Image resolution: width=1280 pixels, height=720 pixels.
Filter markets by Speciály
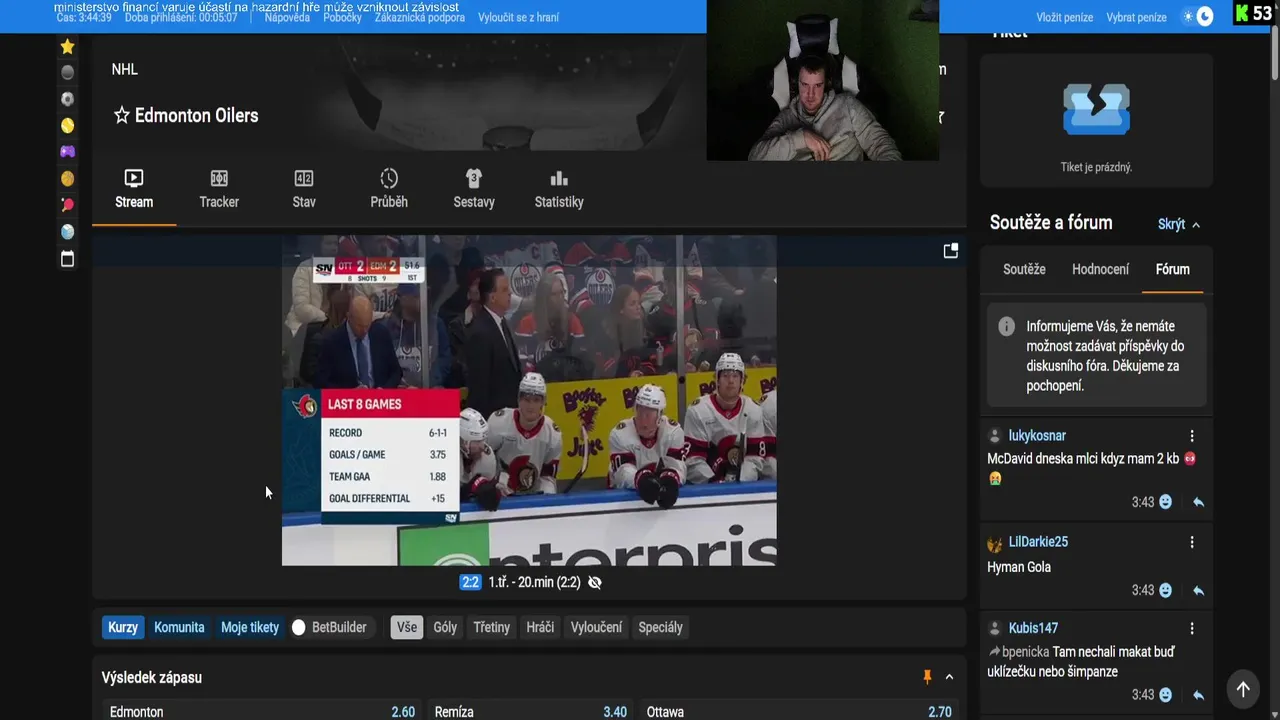pyautogui.click(x=660, y=627)
